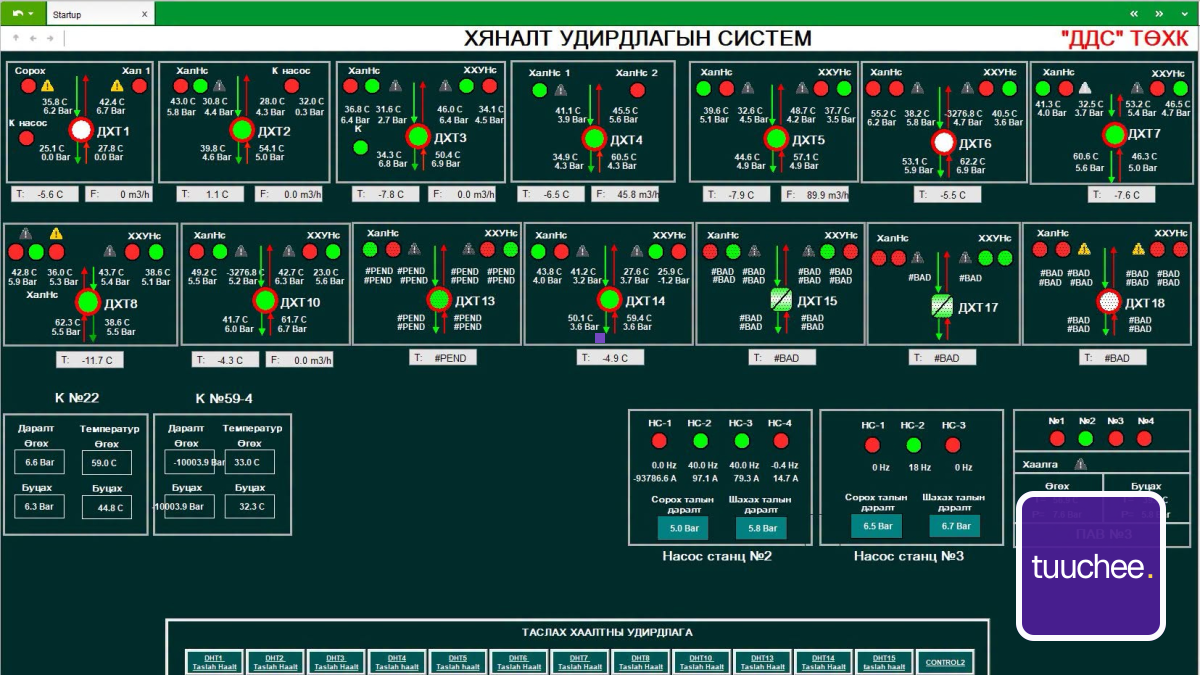Select the ДХТ17 hatched square symbol
The image size is (1200, 675).
click(x=942, y=306)
